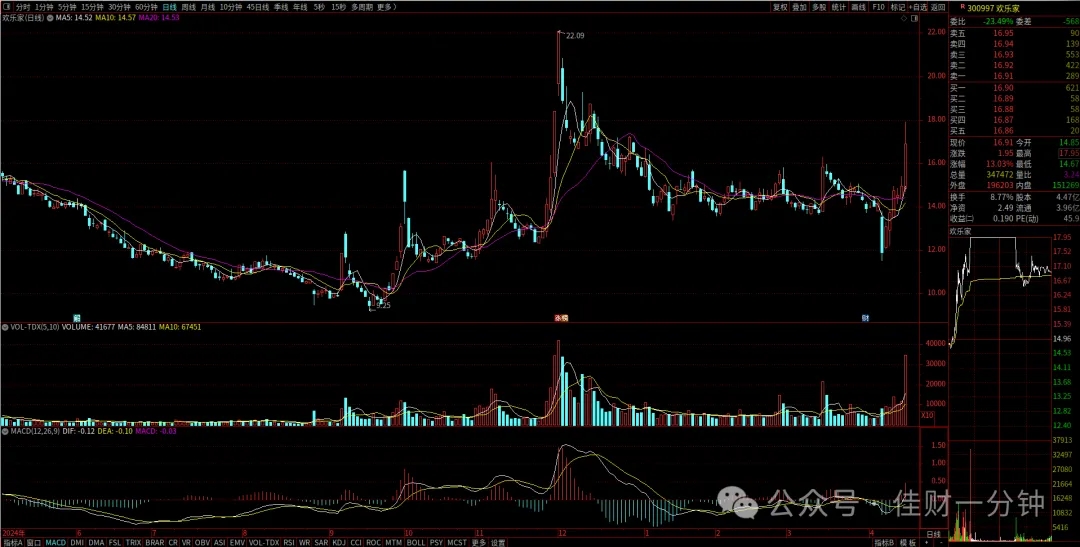Click the 日线 label at bottom-right
1080x547 pixels.
tap(933, 535)
